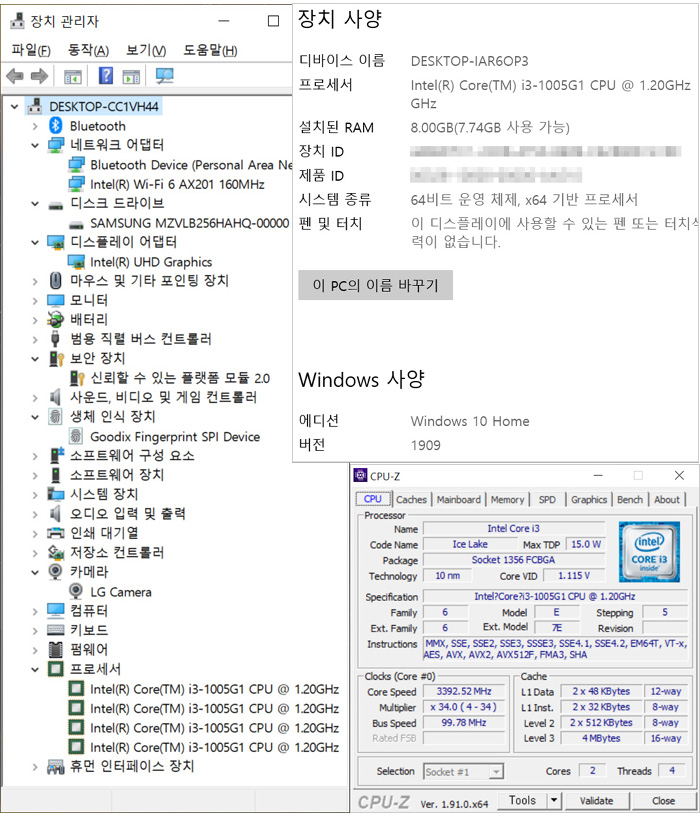Select the 저장소 컨트롤러 category icon
700x818 pixels.
56,552
